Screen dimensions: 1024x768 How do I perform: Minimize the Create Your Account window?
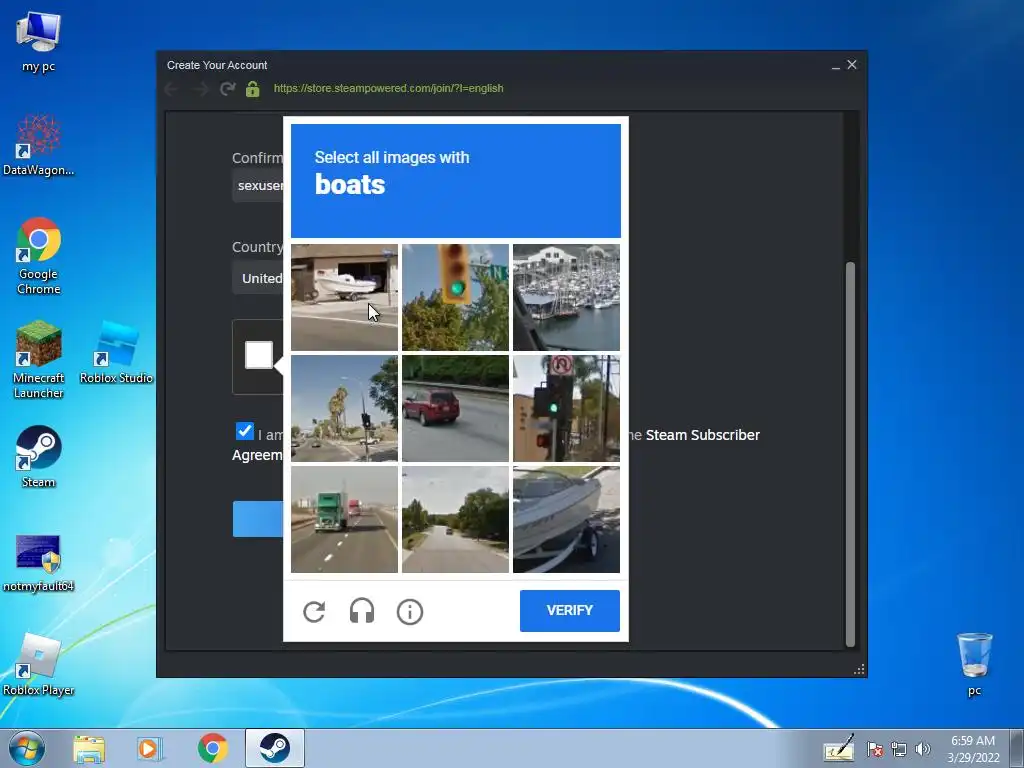click(x=836, y=65)
